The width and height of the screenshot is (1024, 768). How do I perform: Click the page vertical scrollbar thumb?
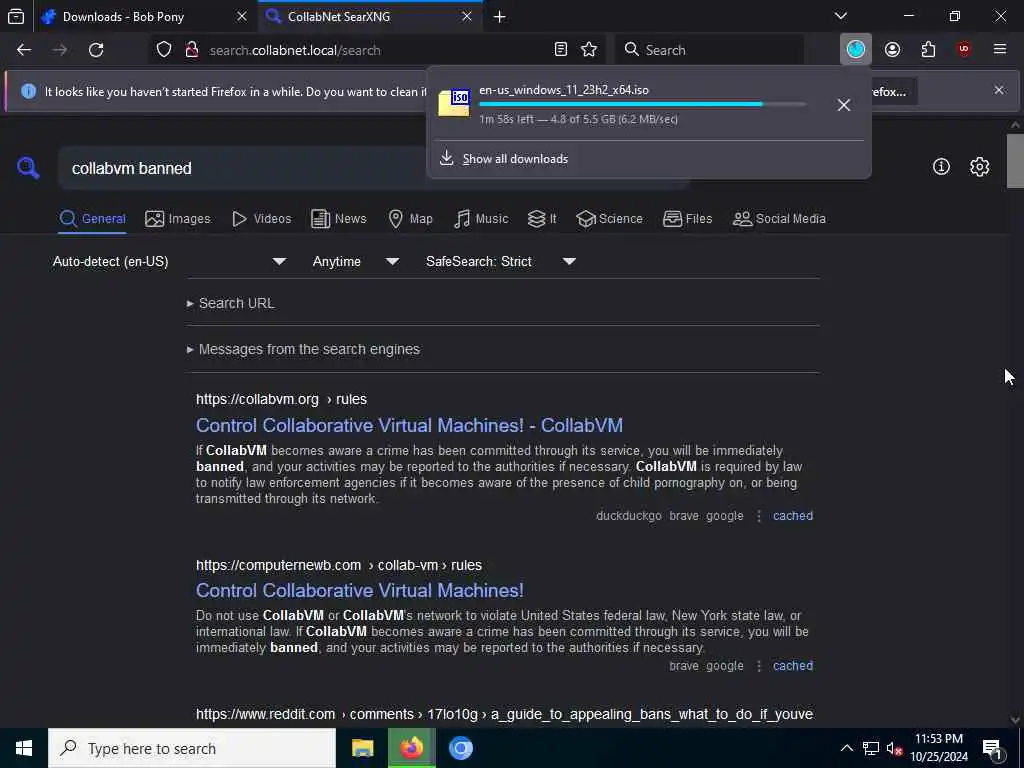[1015, 161]
